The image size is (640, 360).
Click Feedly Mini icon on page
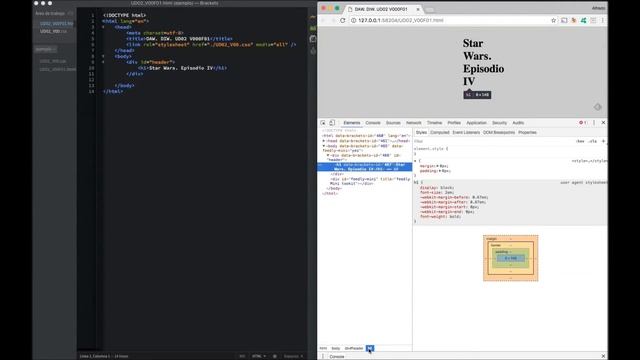click(x=598, y=107)
